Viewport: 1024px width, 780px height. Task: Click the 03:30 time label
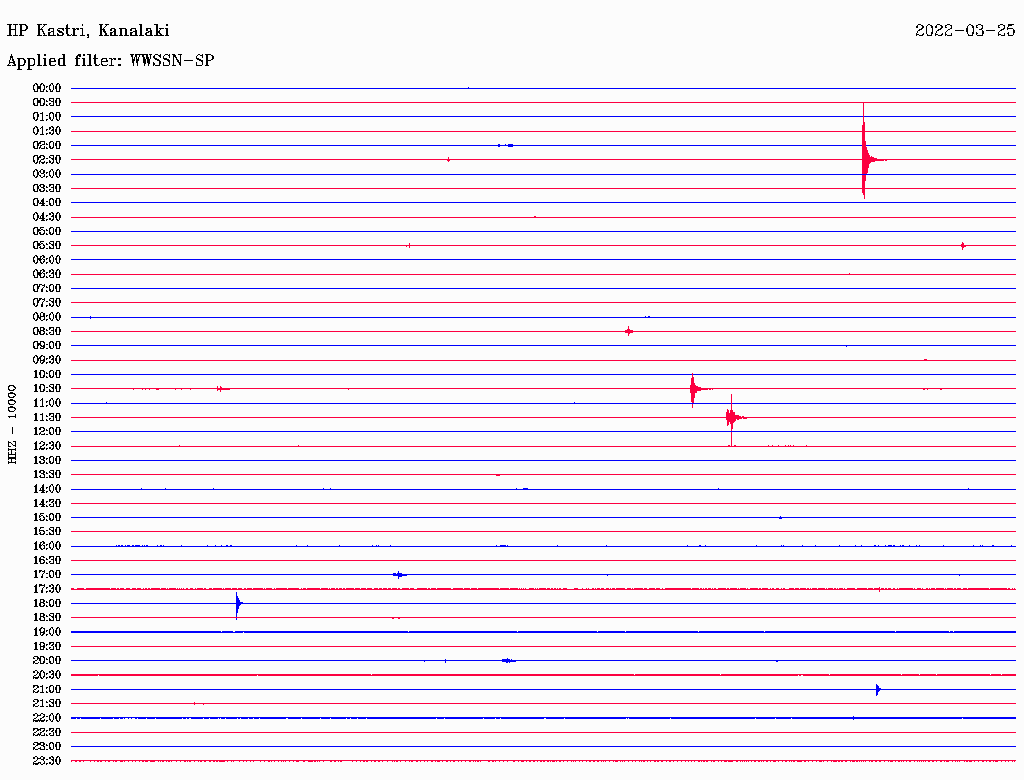coord(47,189)
